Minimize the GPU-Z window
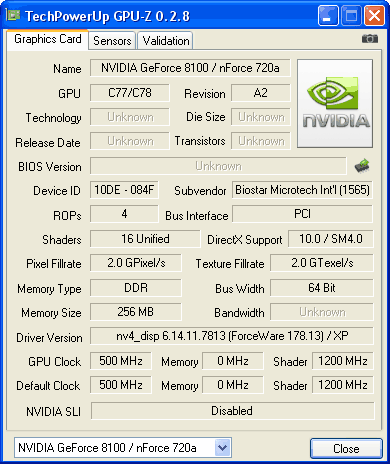The height and width of the screenshot is (464, 390). pos(328,16)
